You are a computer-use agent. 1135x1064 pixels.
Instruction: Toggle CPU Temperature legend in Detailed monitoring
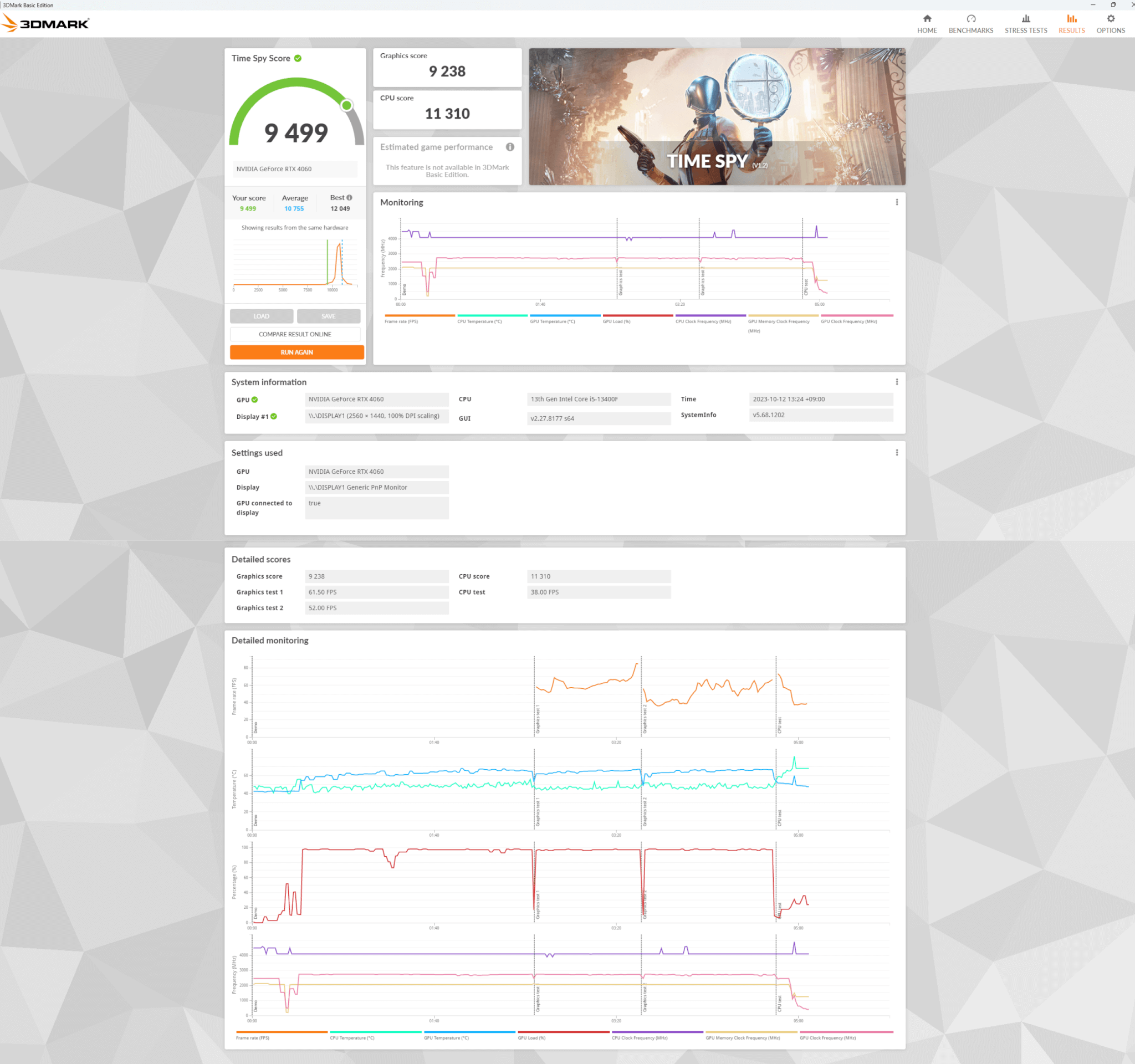point(376,1035)
